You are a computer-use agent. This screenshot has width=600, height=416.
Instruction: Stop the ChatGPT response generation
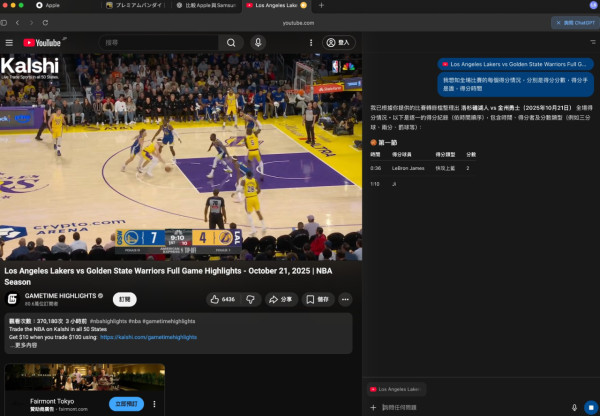590,407
